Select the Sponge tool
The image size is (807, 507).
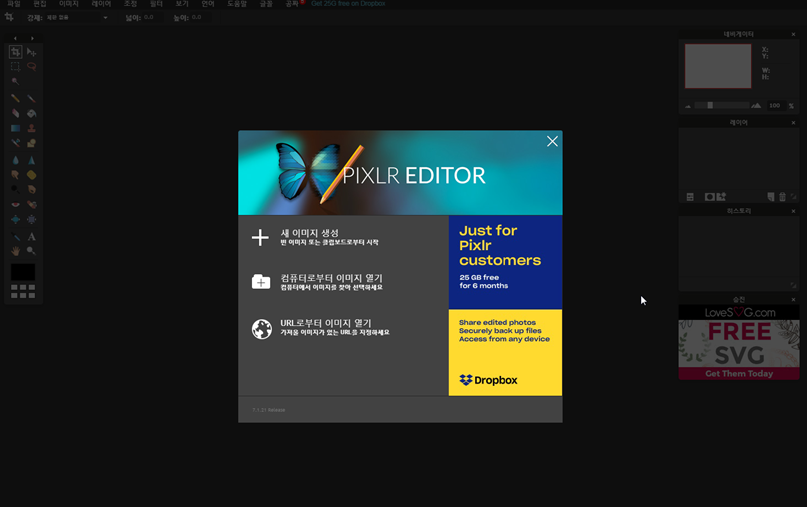click(31, 175)
